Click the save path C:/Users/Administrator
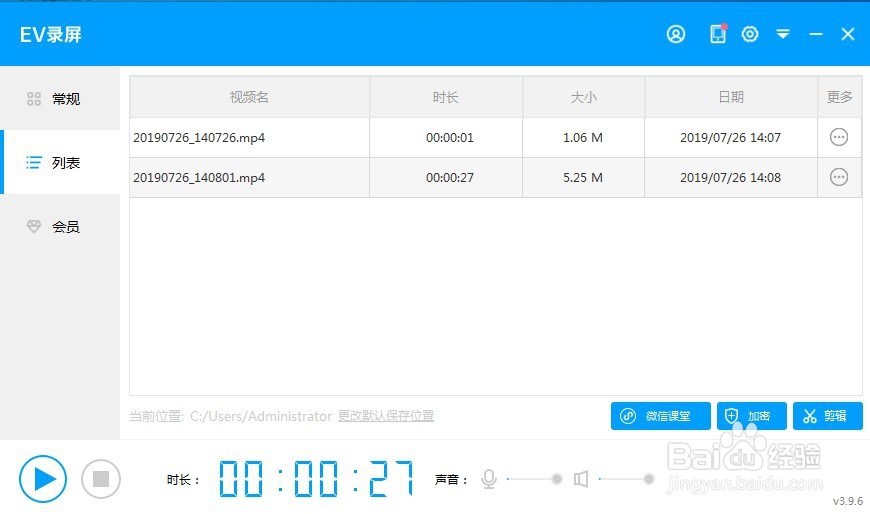This screenshot has width=870, height=514. click(261, 416)
